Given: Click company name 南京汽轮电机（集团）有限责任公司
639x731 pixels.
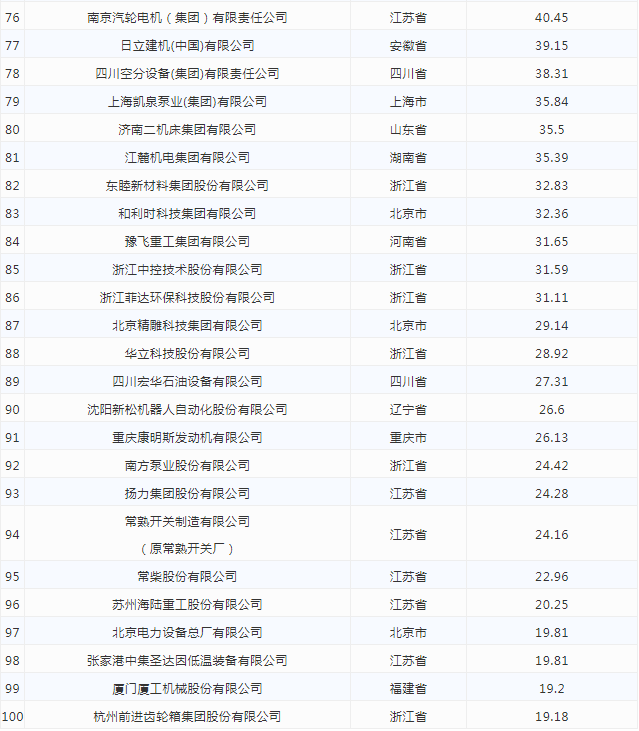Looking at the screenshot, I should point(187,18).
